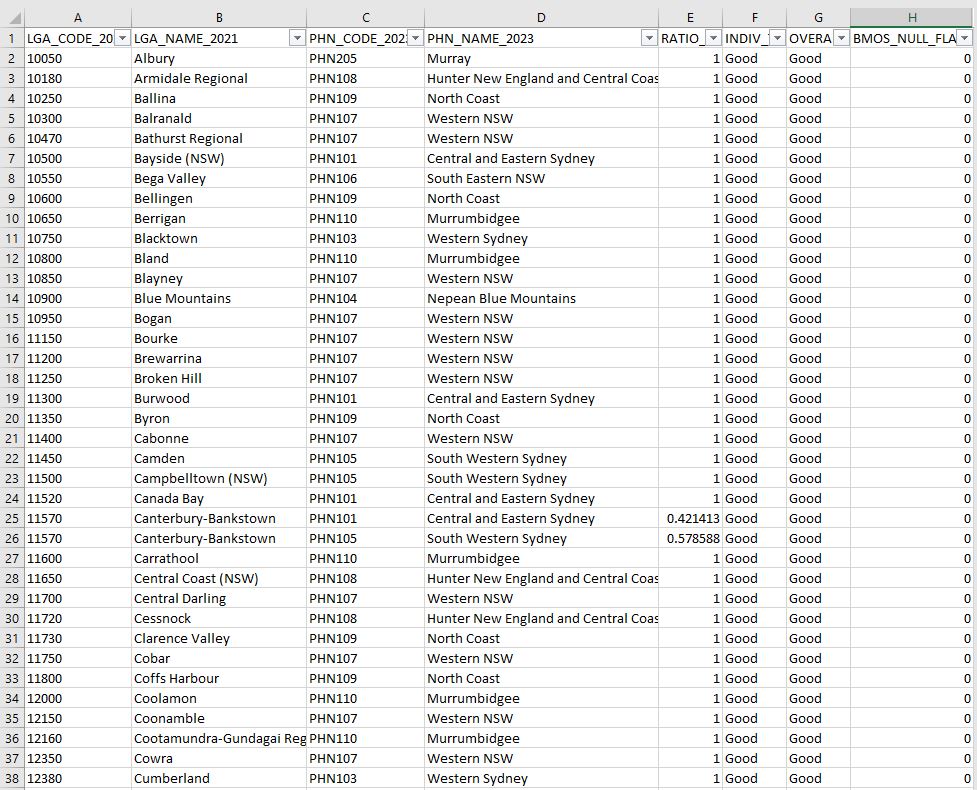Select column H header

tap(912, 17)
